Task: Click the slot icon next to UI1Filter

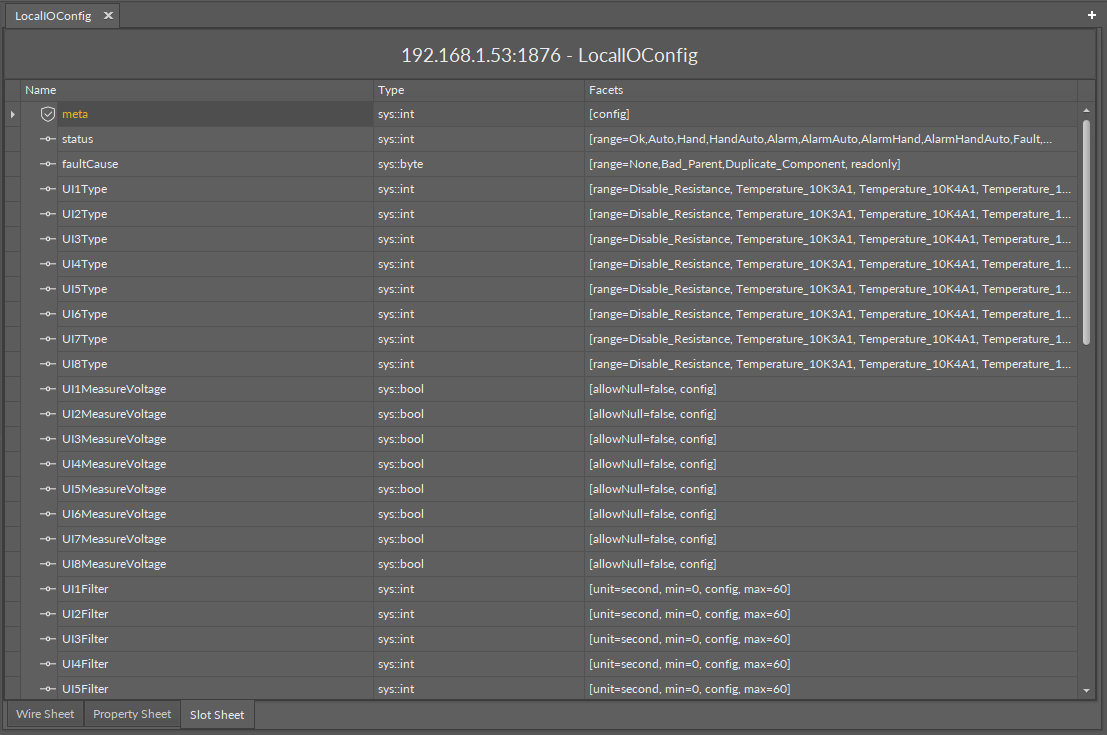Action: click(x=48, y=589)
